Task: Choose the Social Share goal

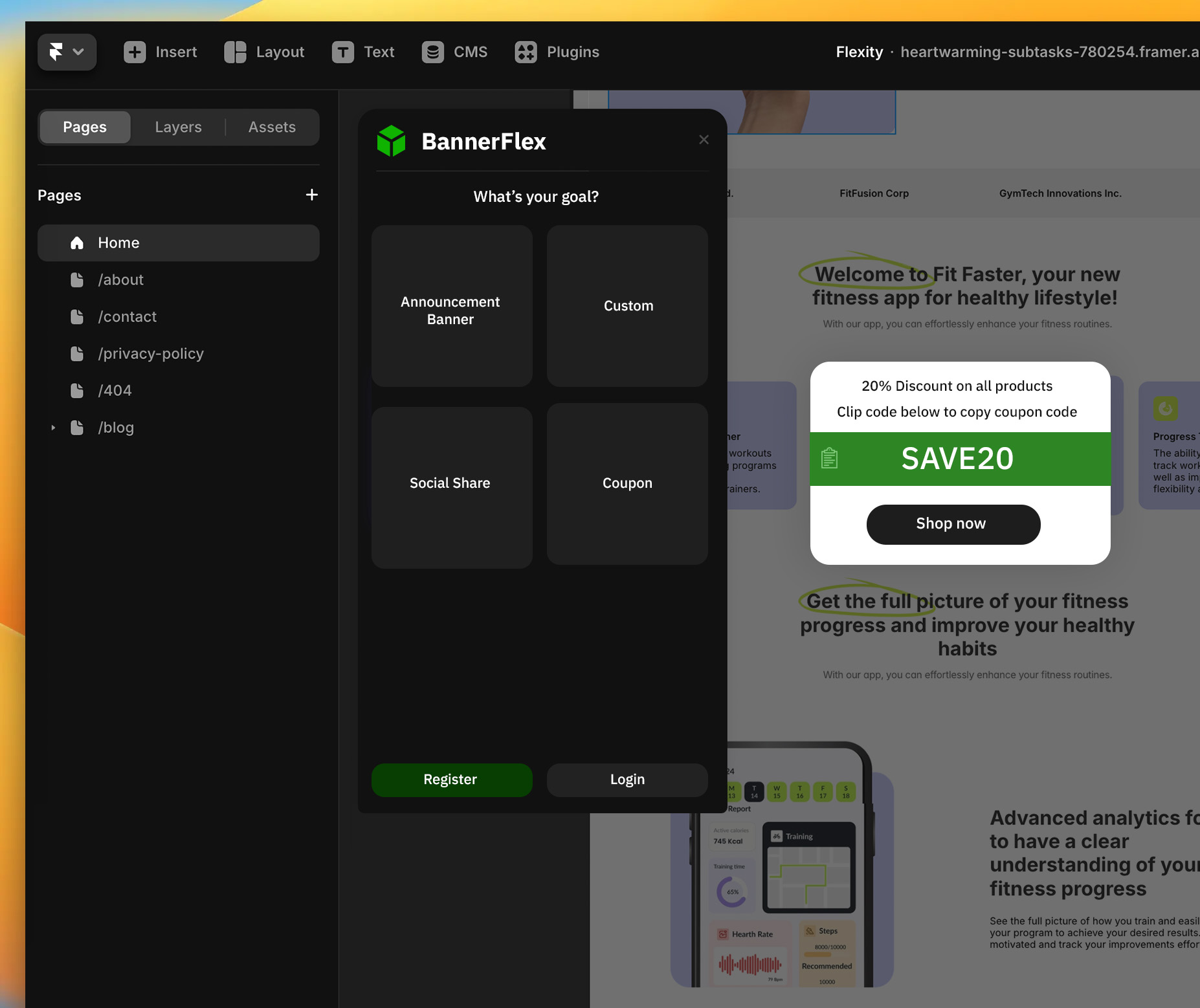Action: (x=452, y=487)
